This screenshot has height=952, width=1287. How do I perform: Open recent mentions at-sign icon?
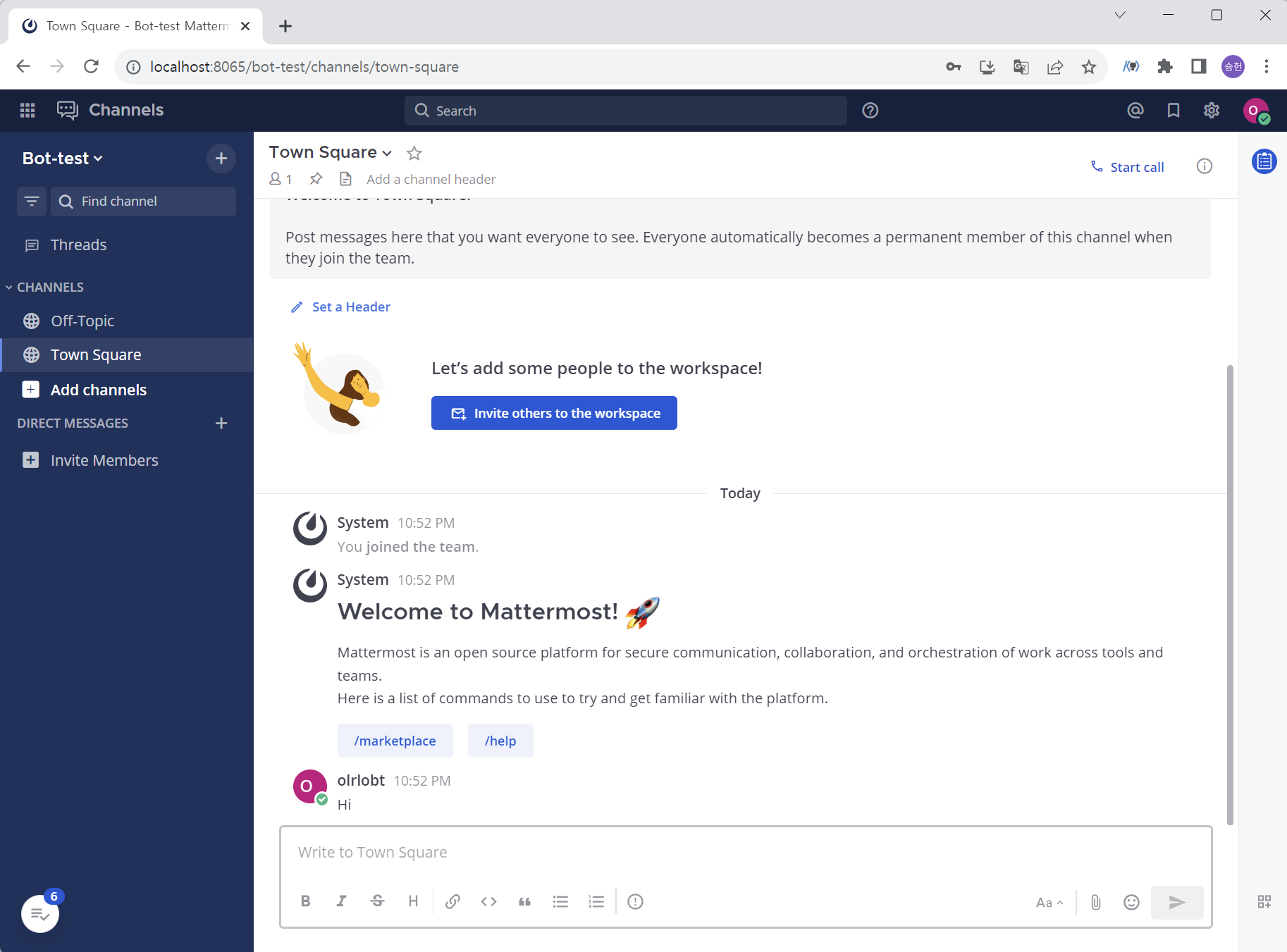(1135, 110)
